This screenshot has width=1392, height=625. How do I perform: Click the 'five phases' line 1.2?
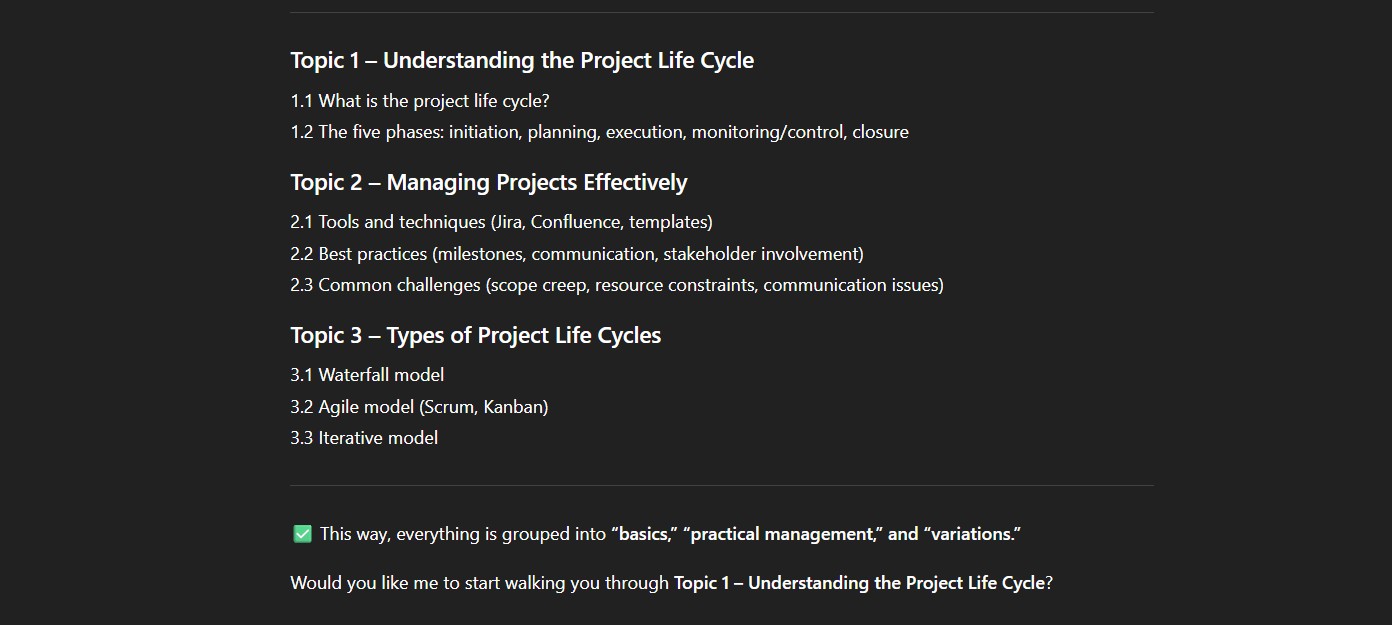tap(599, 132)
